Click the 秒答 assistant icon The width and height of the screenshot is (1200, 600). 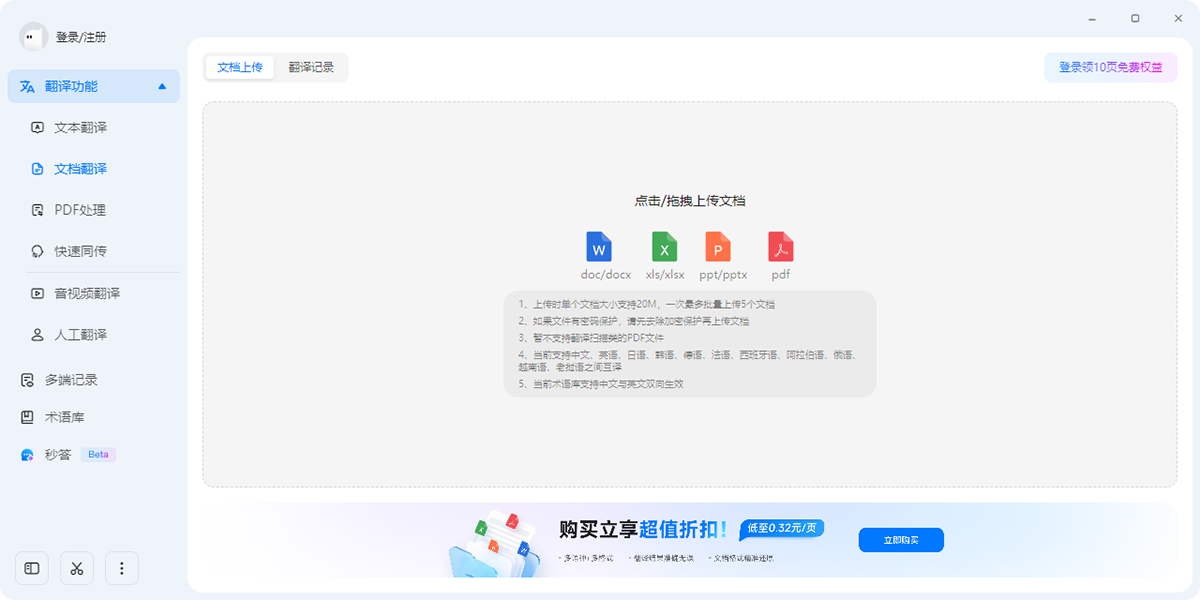click(27, 455)
